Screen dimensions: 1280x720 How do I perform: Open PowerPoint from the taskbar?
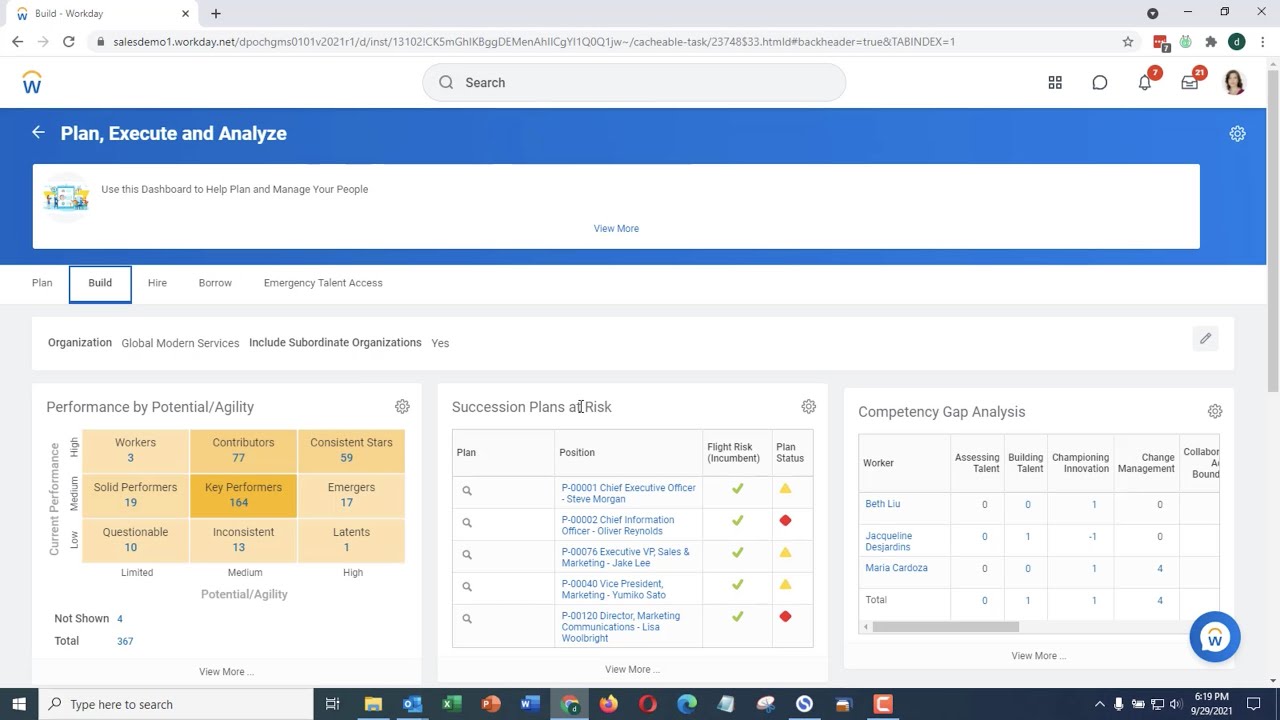tap(490, 704)
